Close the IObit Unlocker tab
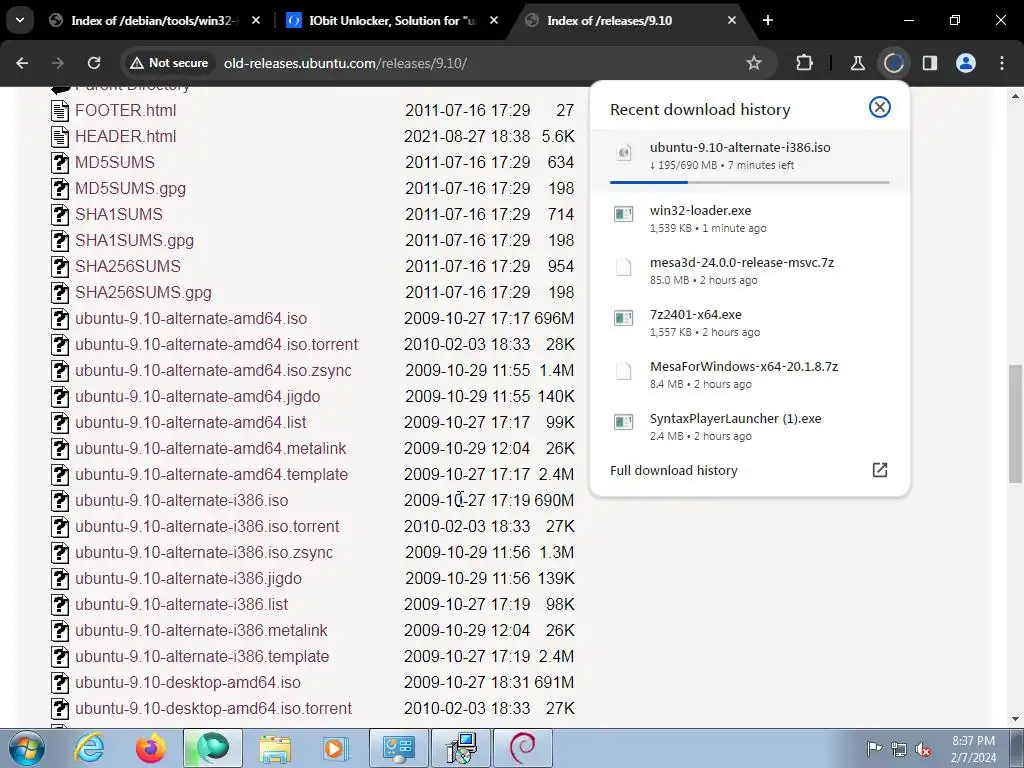The width and height of the screenshot is (1024, 768). (494, 20)
